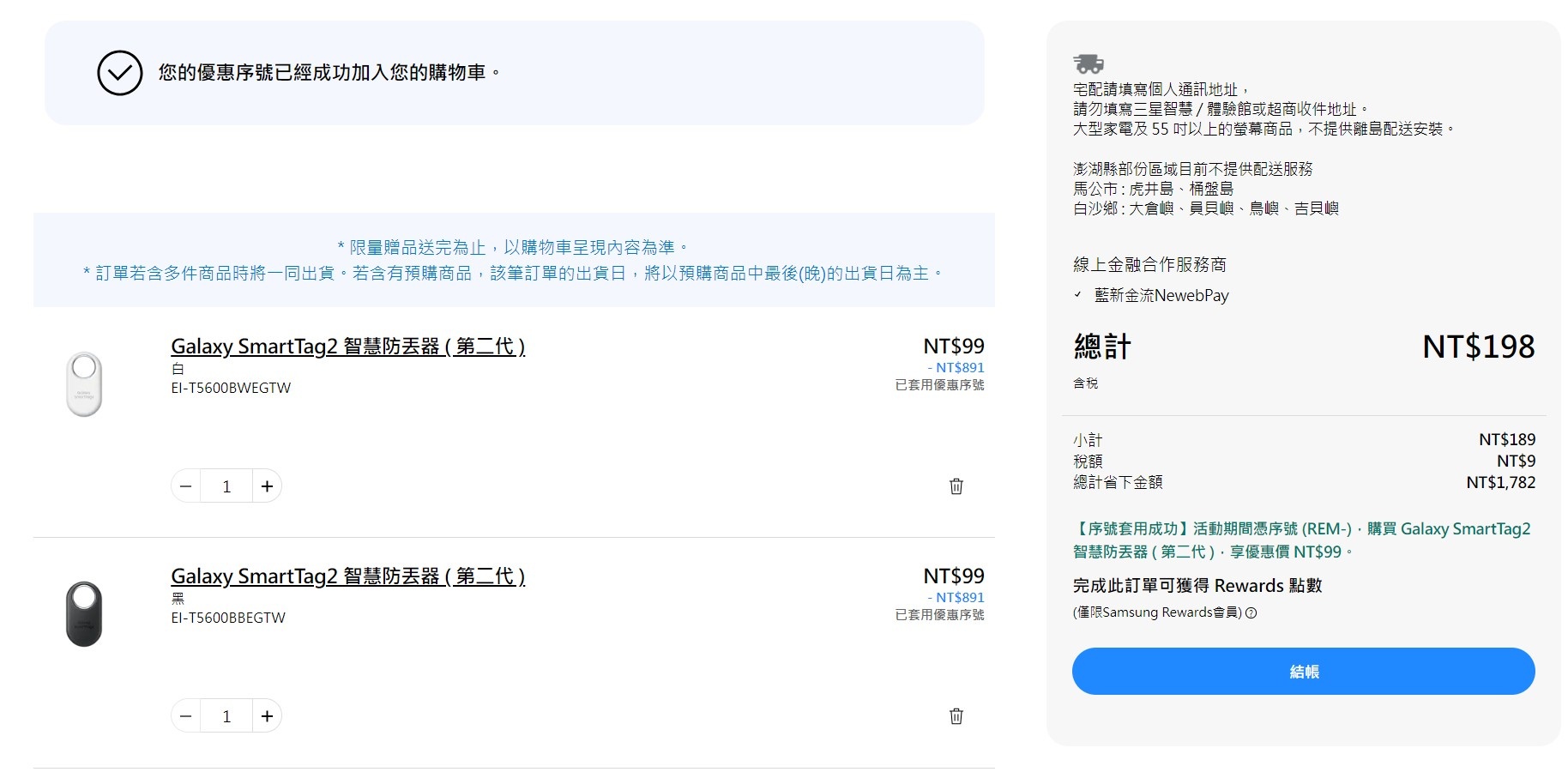Screen dimensions: 1568x772
Task: Click the black SmartTag2 product thumbnail
Action: point(84,613)
